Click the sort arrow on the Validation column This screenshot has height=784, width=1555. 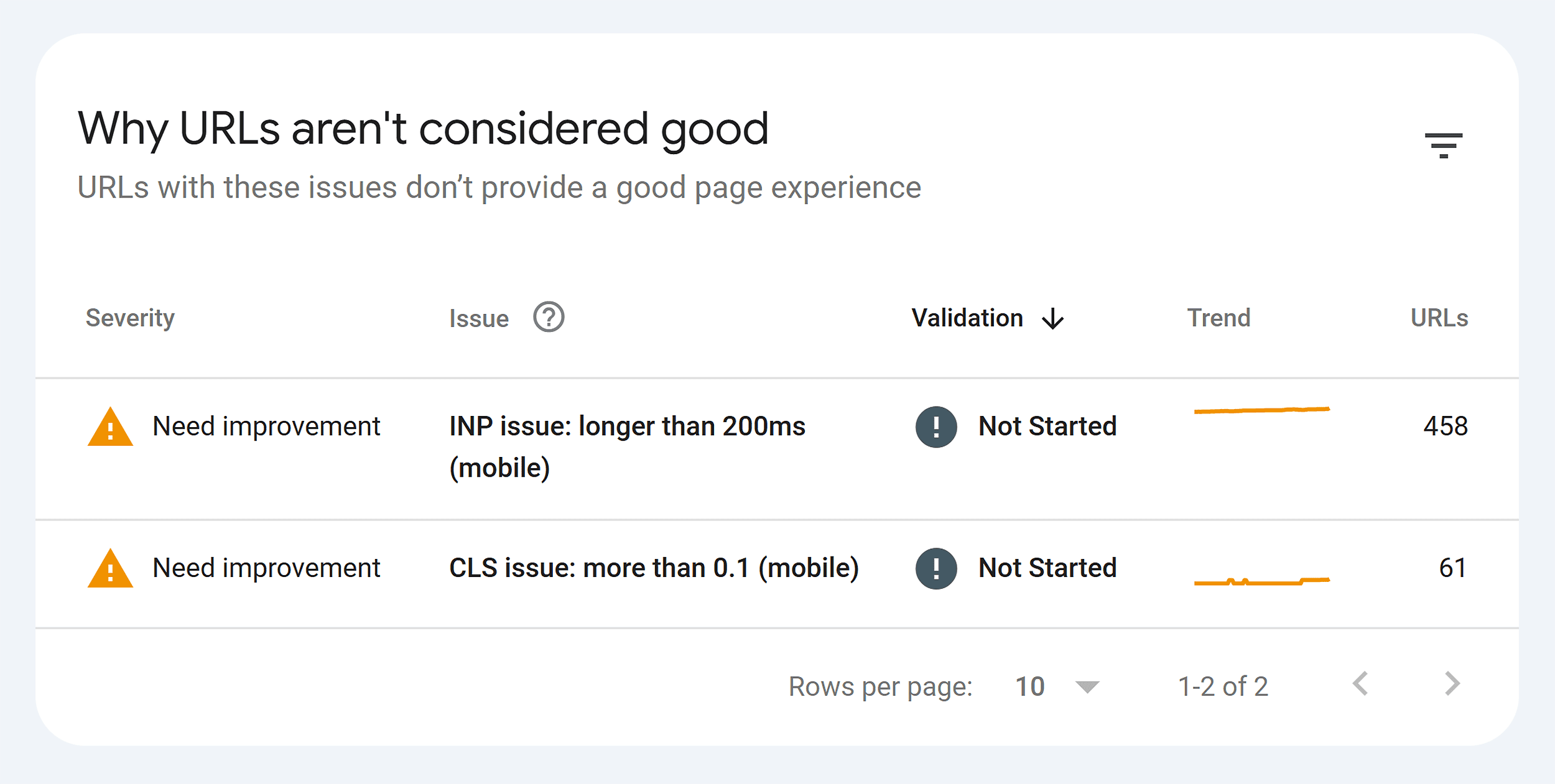[1052, 318]
